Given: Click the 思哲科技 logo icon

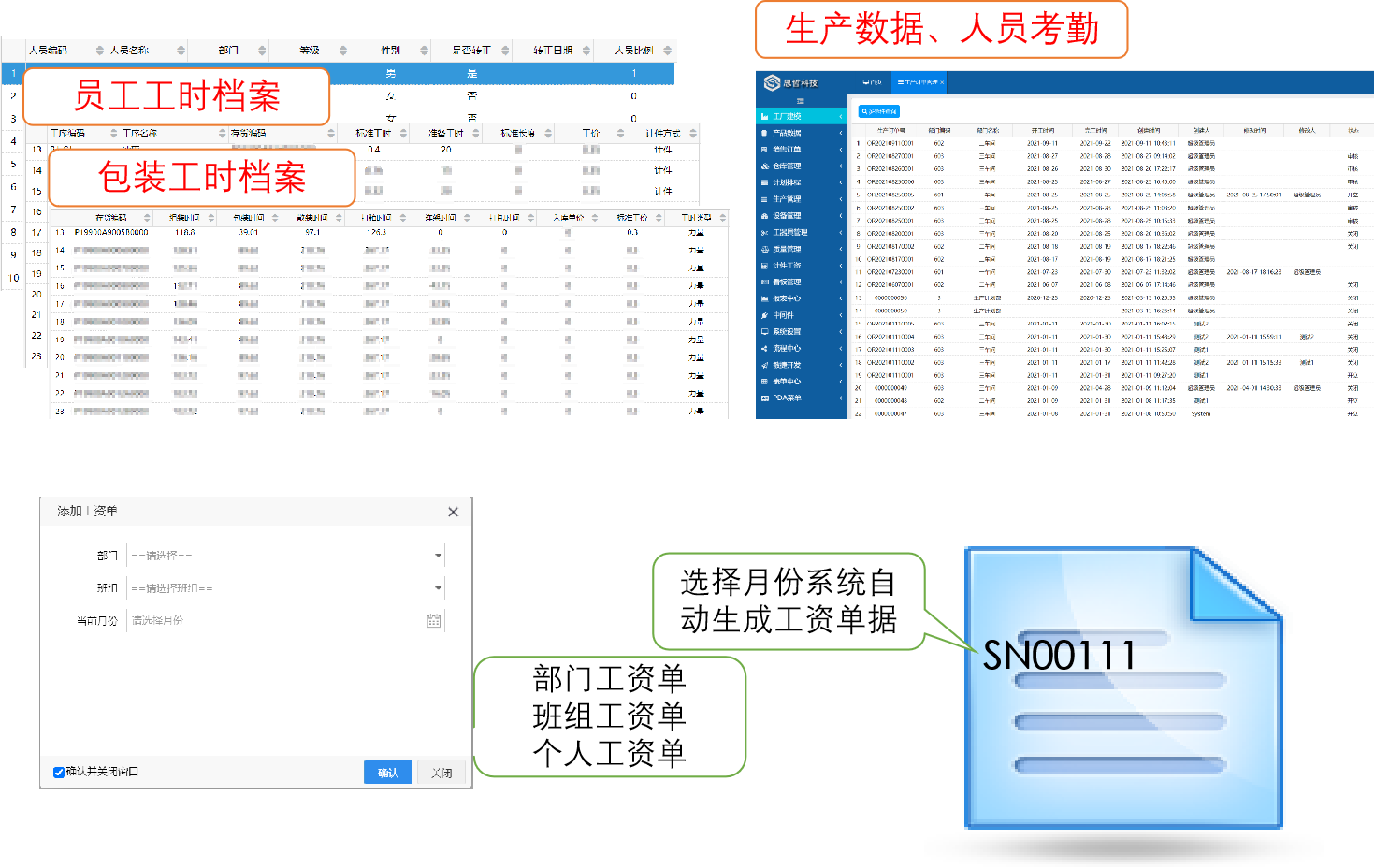Looking at the screenshot, I should click(x=772, y=82).
